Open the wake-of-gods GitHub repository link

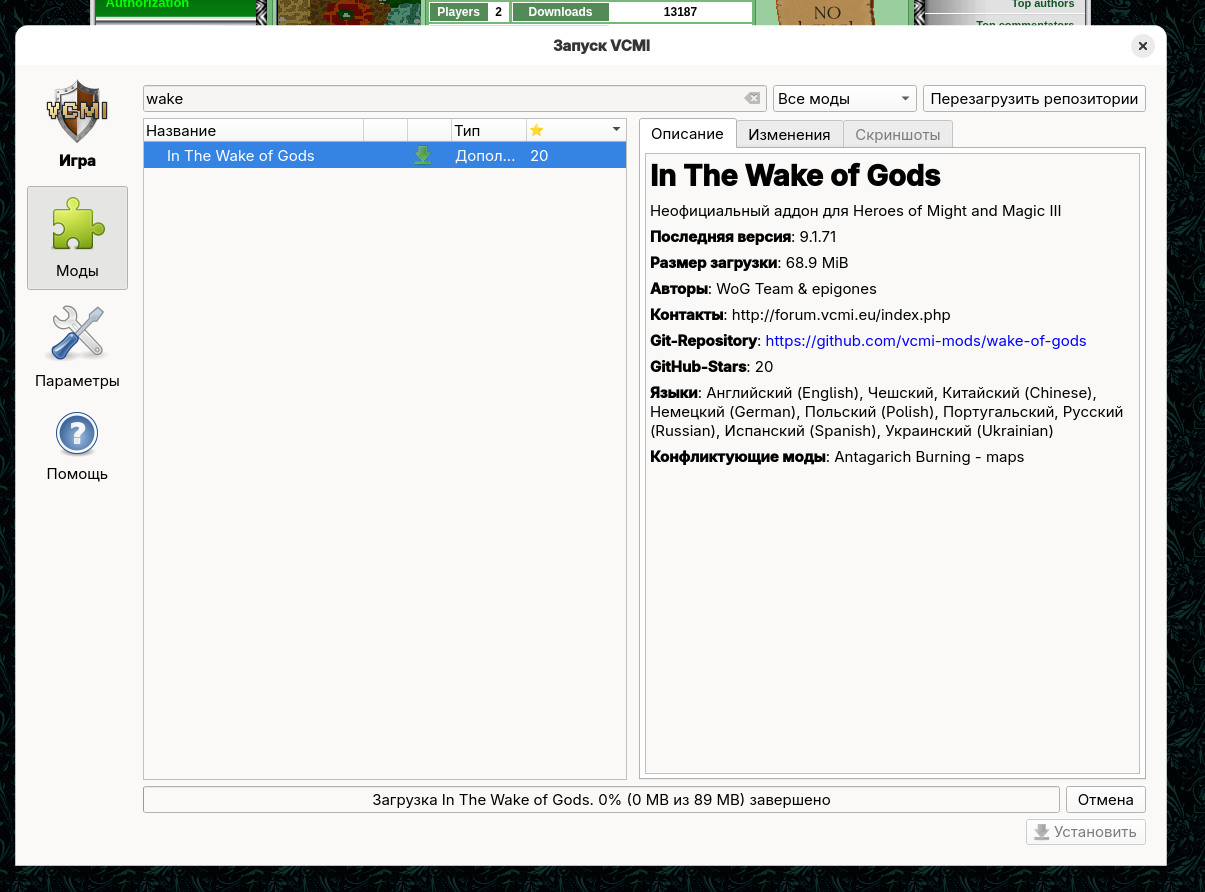[x=925, y=341]
